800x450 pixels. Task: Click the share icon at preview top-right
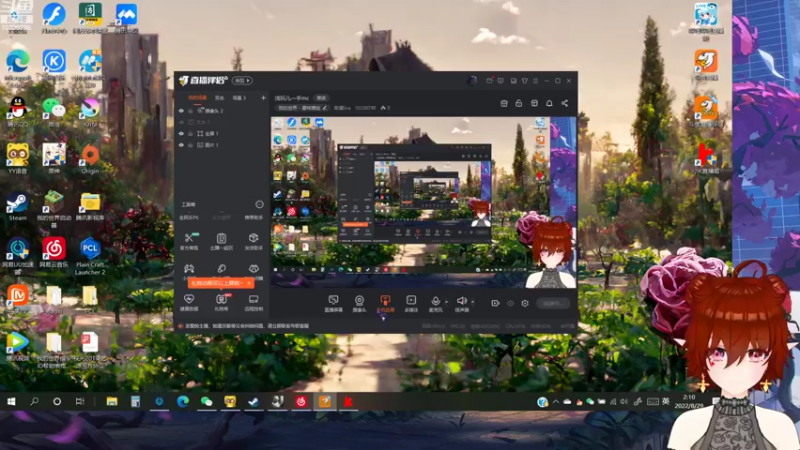pos(565,103)
